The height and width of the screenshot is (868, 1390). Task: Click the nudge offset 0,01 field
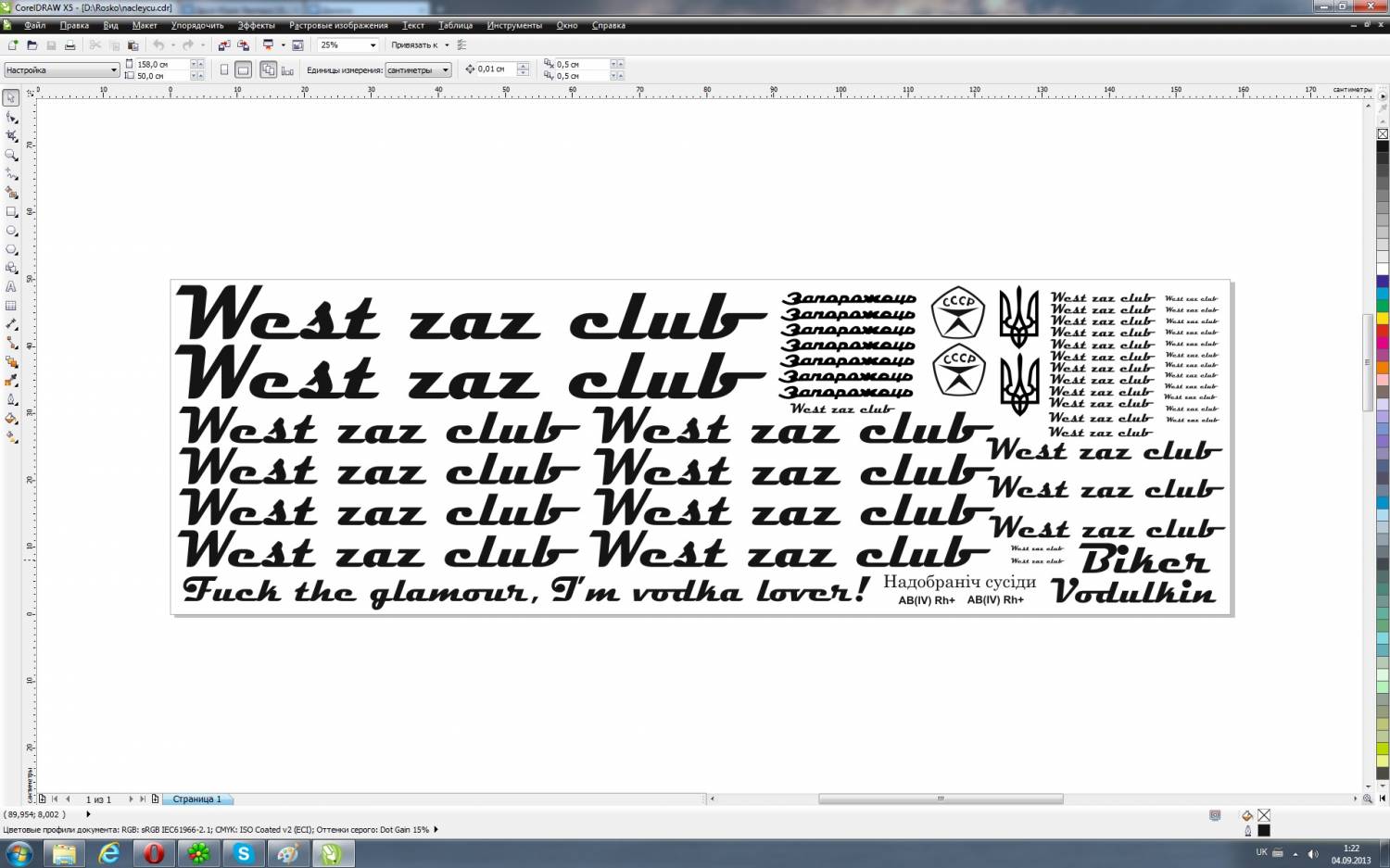[x=496, y=69]
